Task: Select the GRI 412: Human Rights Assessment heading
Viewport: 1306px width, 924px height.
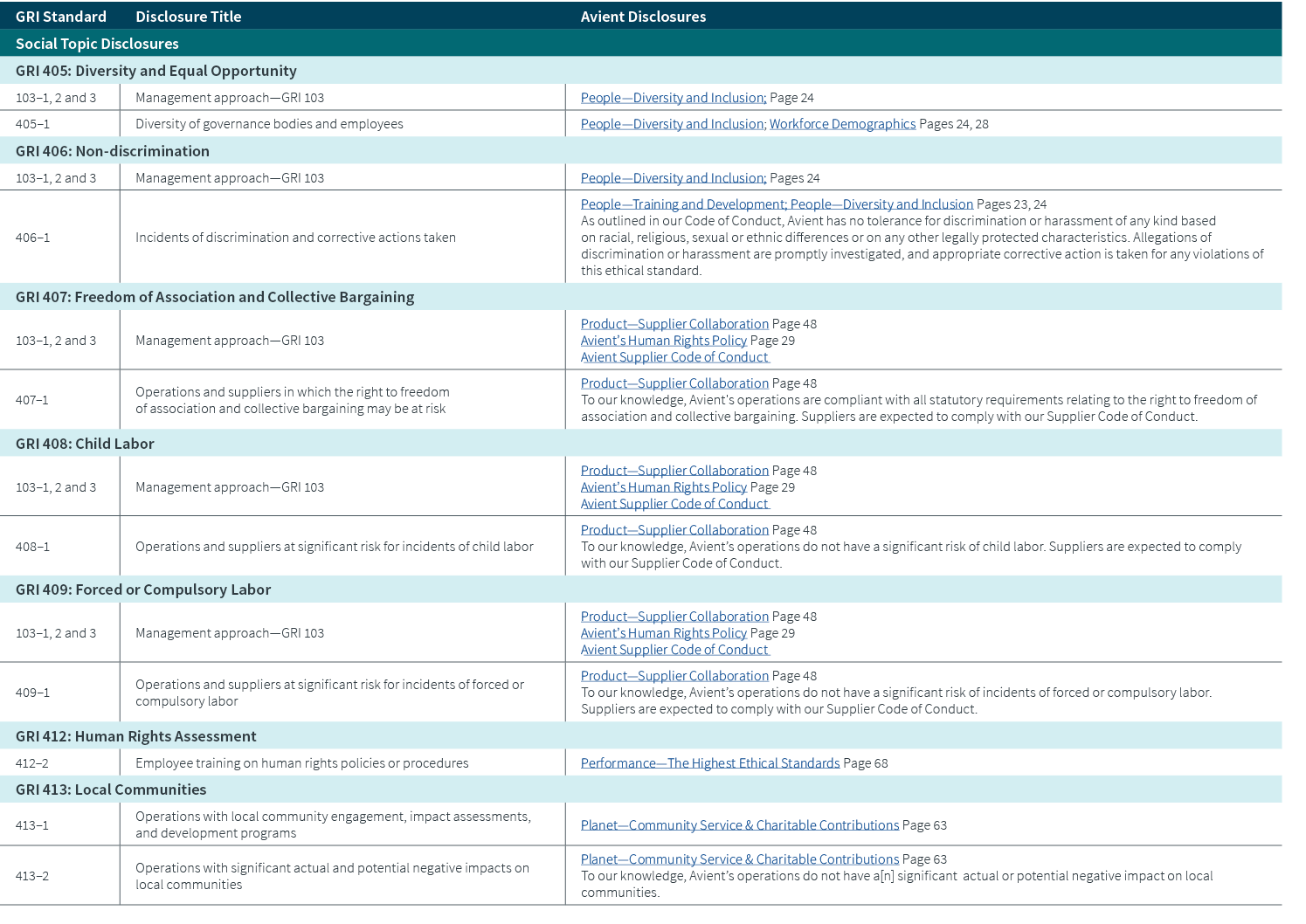Action: click(136, 736)
